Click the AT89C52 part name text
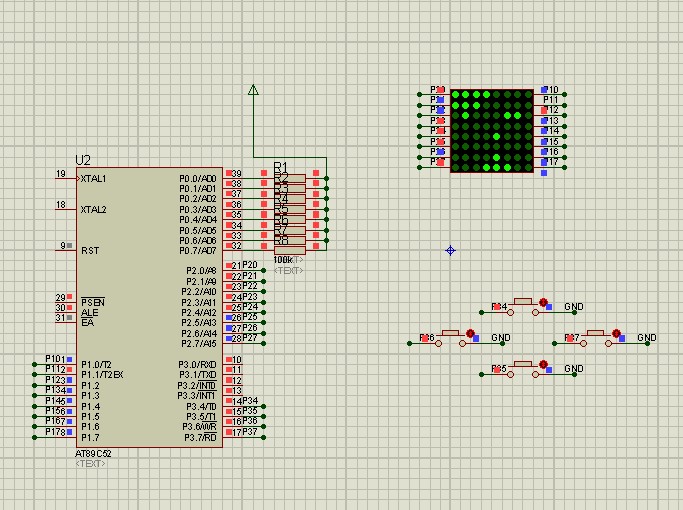This screenshot has width=683, height=510. pos(93,453)
